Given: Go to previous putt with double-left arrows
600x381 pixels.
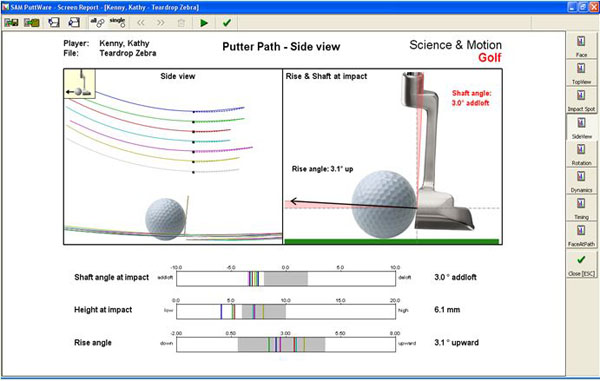Looking at the screenshot, I should [x=141, y=23].
